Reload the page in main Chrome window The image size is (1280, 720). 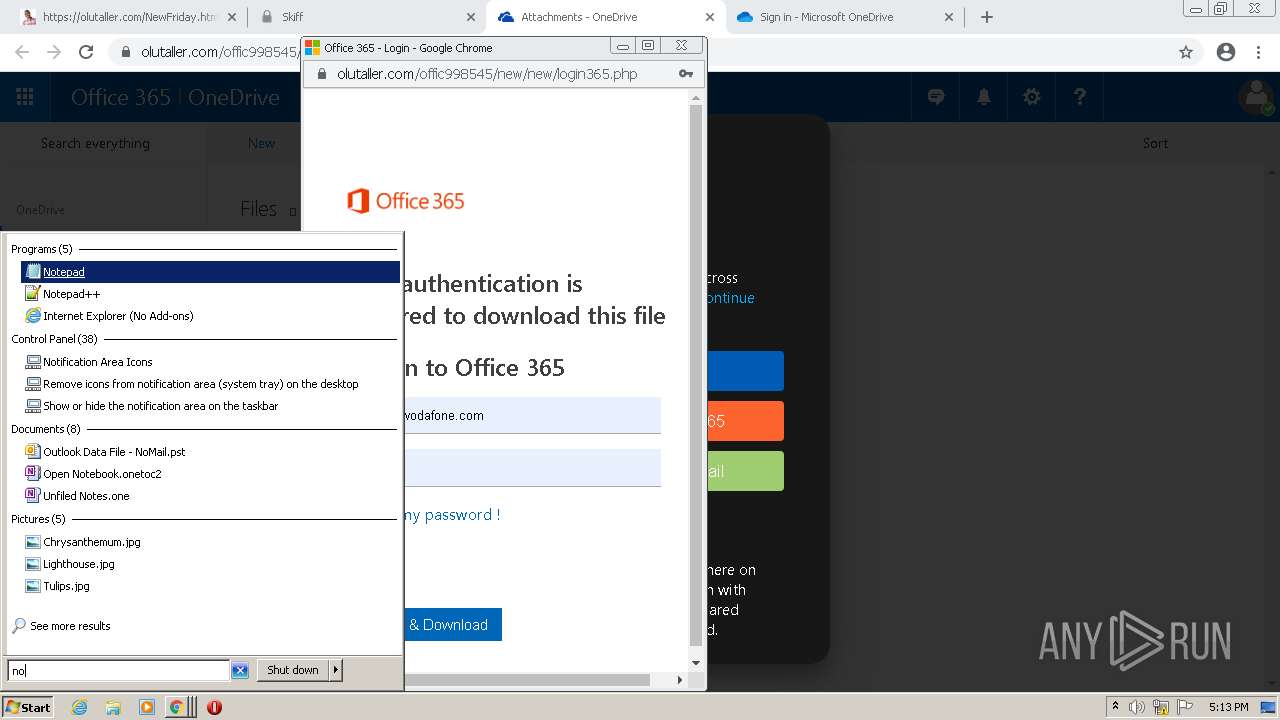tap(86, 52)
